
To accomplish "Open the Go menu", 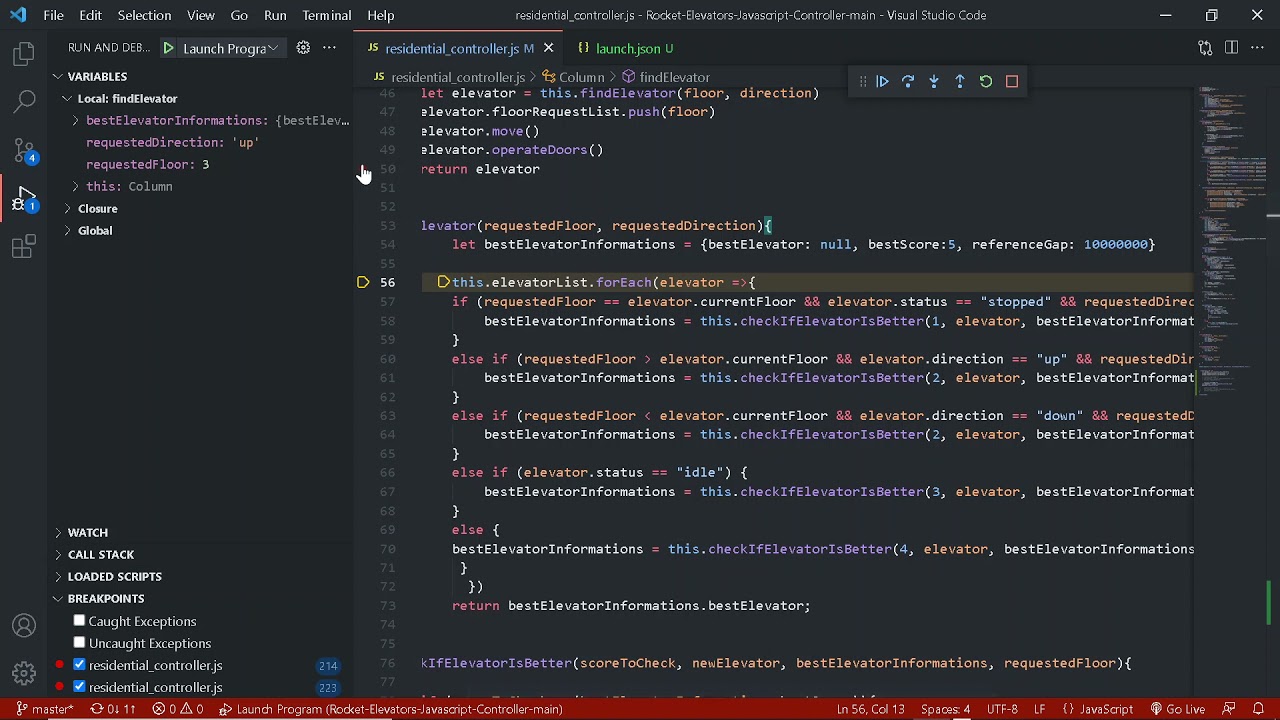I will (x=239, y=15).
